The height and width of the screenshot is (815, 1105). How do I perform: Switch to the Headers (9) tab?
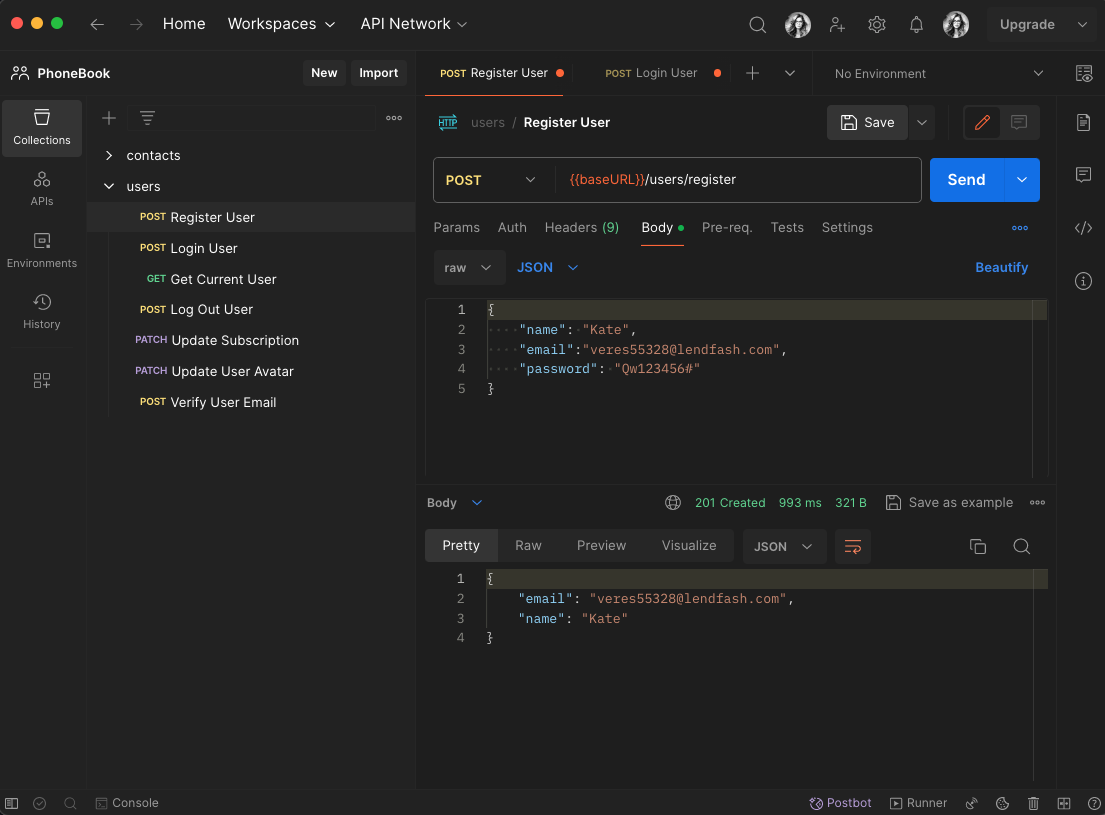tap(581, 228)
